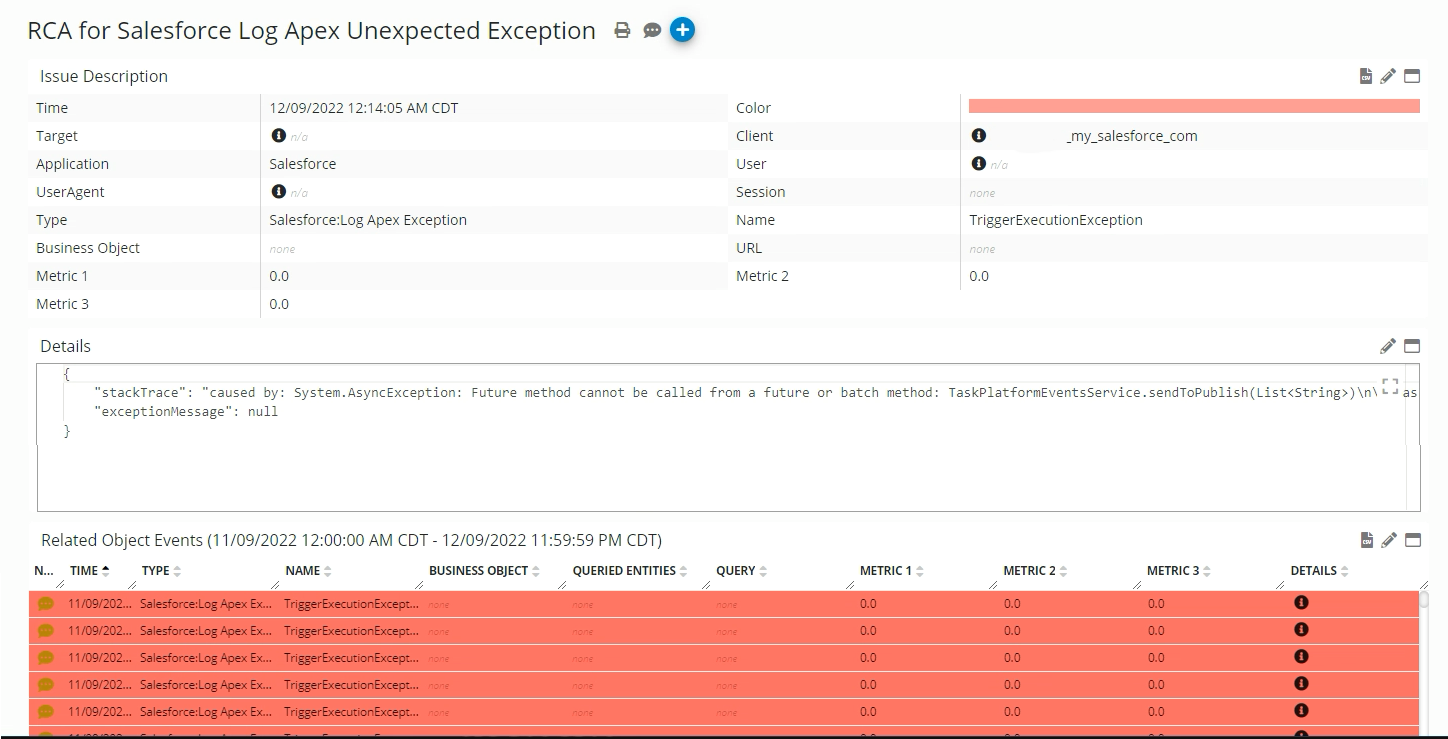Viewport: 1448px width, 739px height.
Task: Print the RCA report
Action: point(622,30)
